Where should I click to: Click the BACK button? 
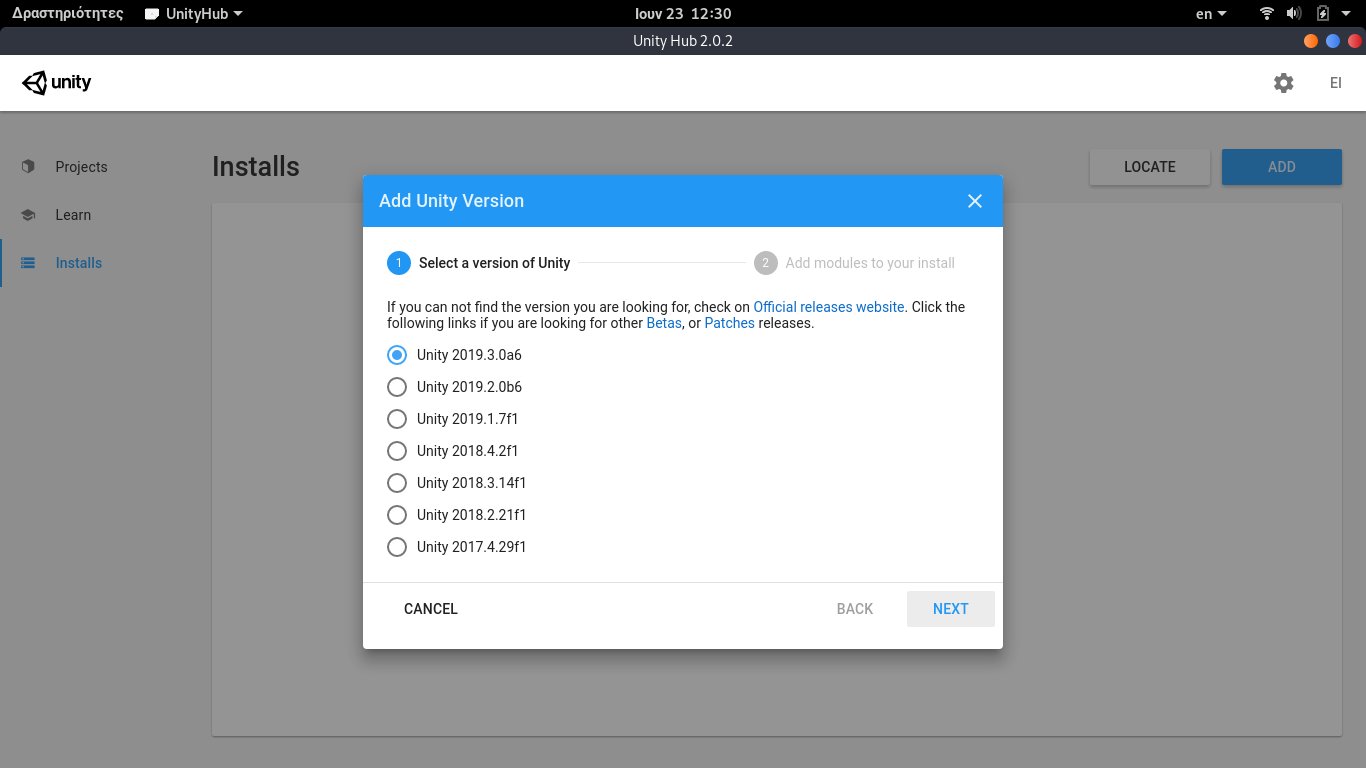click(x=855, y=609)
